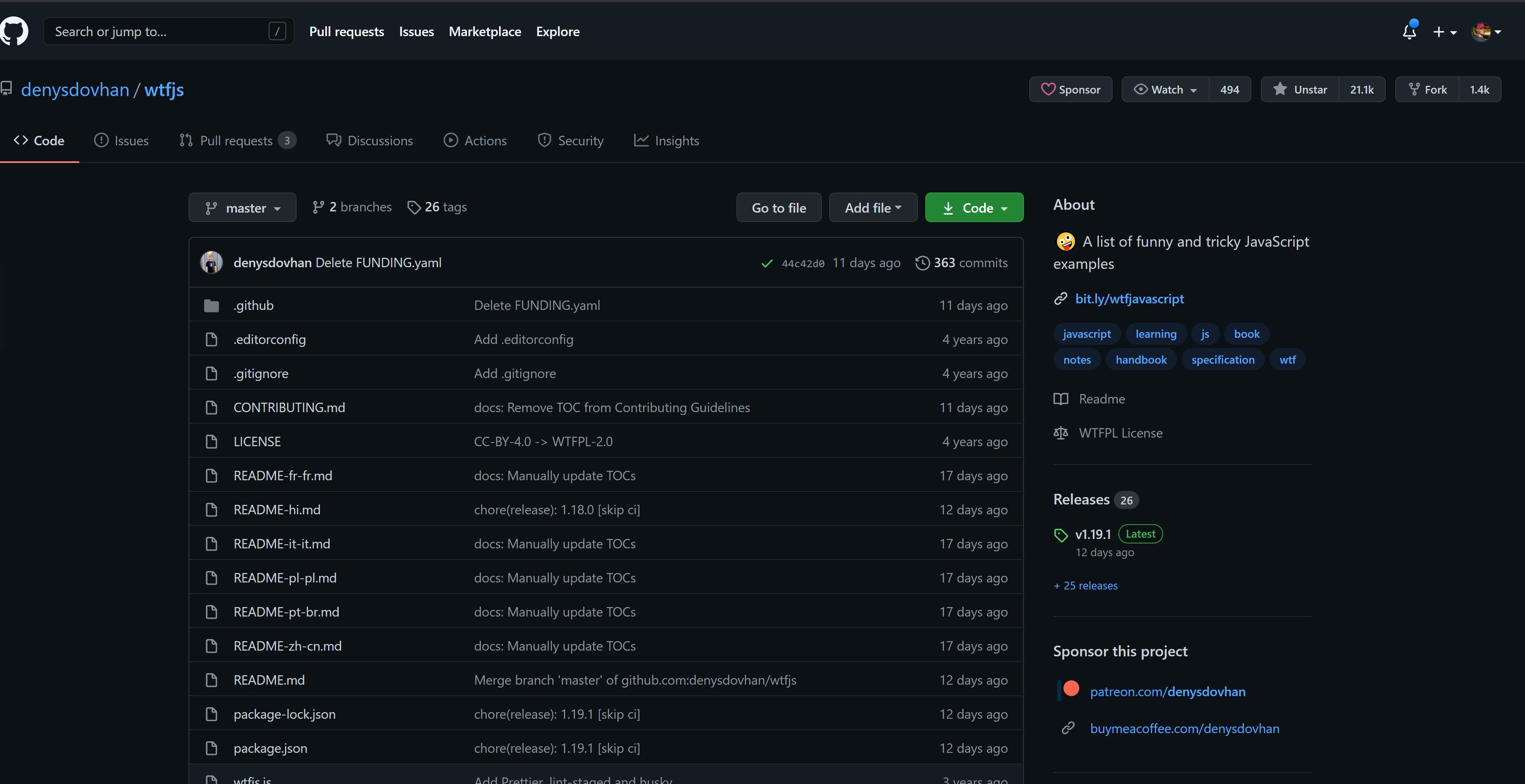The image size is (1525, 784).
Task: Open the Delete FUNDING.yaml latest commit message
Action: tap(378, 263)
